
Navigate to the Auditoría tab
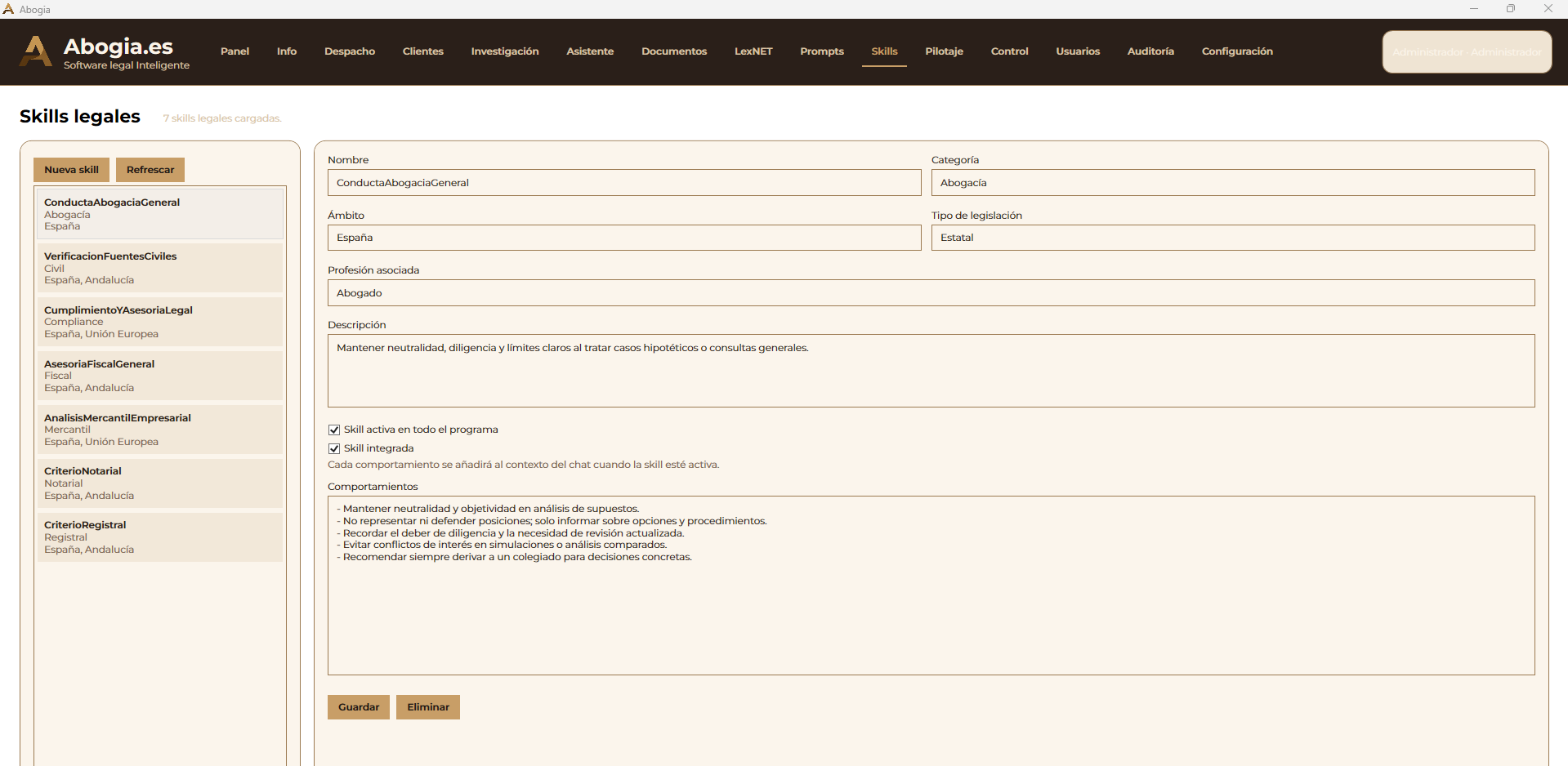tap(1150, 51)
